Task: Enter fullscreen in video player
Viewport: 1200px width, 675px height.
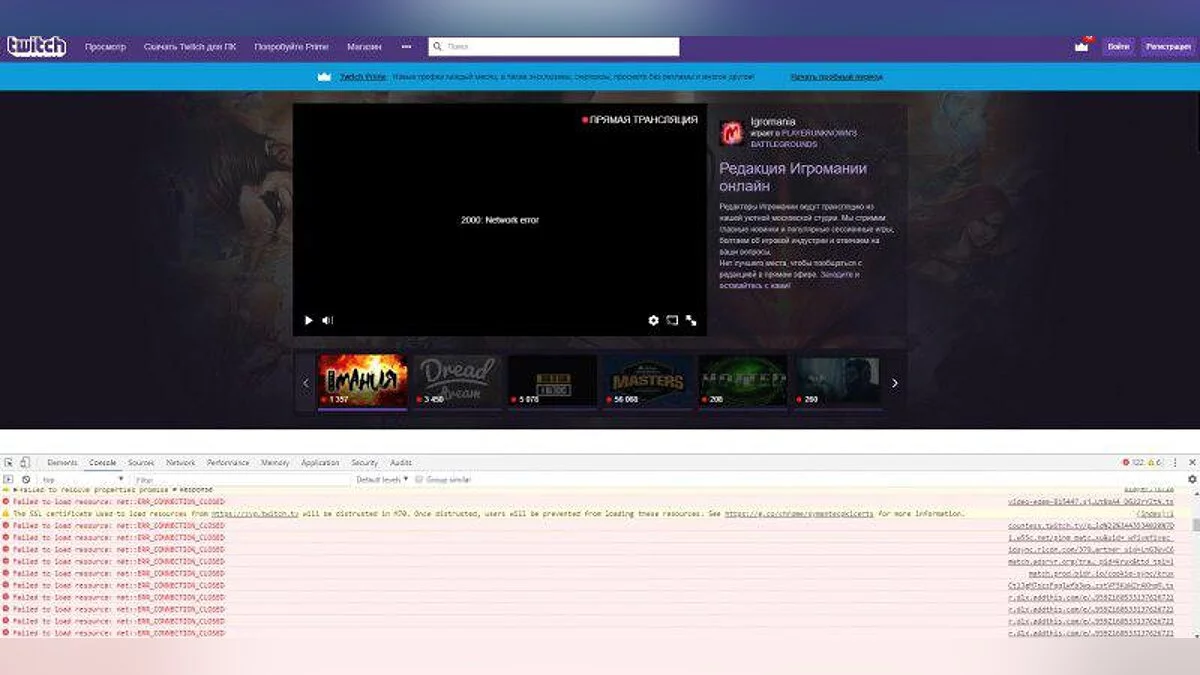Action: pos(691,320)
